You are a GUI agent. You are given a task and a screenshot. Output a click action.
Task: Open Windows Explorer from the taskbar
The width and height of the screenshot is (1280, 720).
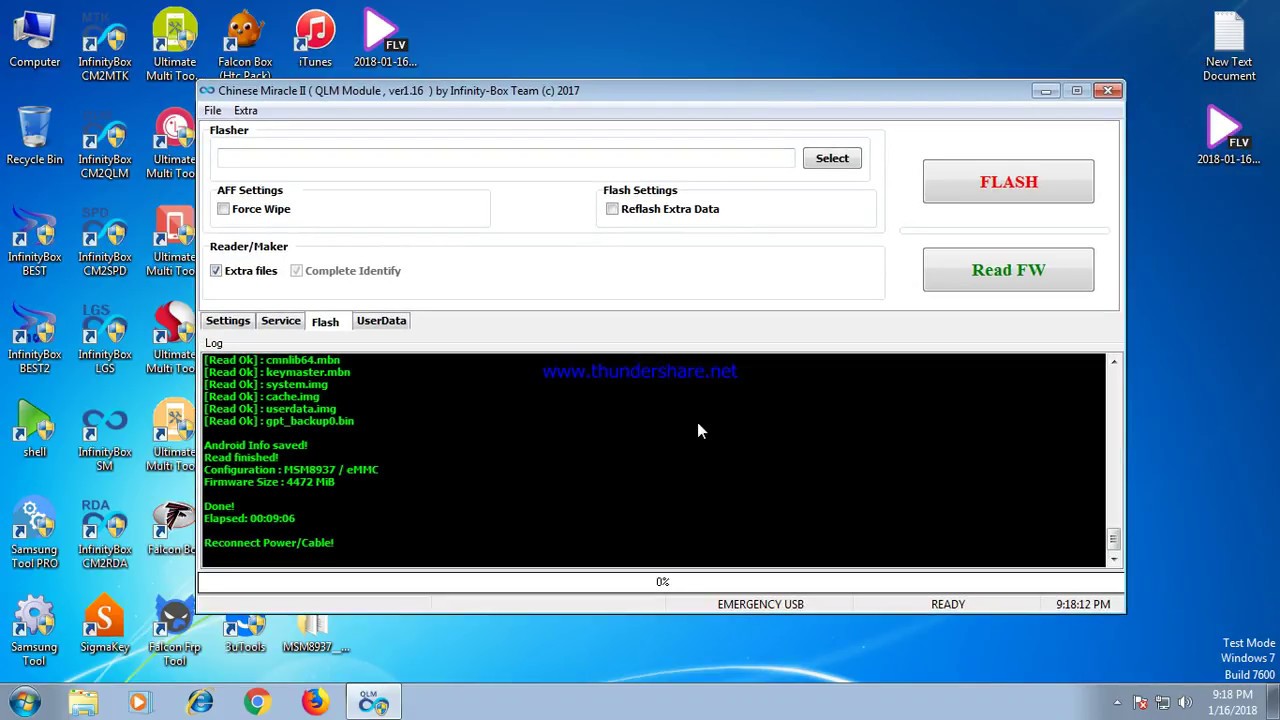click(83, 702)
